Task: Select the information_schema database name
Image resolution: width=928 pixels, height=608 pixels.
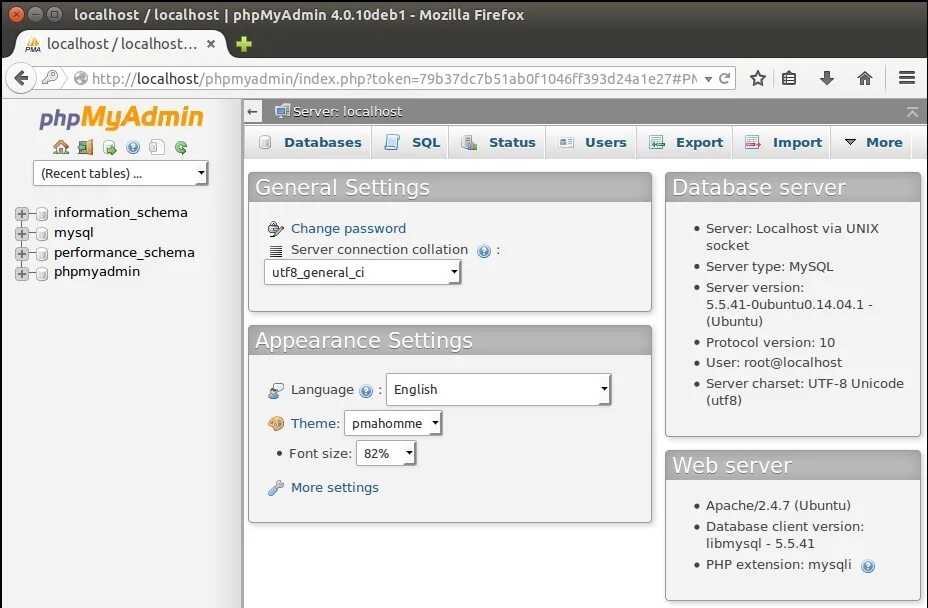Action: (x=121, y=213)
